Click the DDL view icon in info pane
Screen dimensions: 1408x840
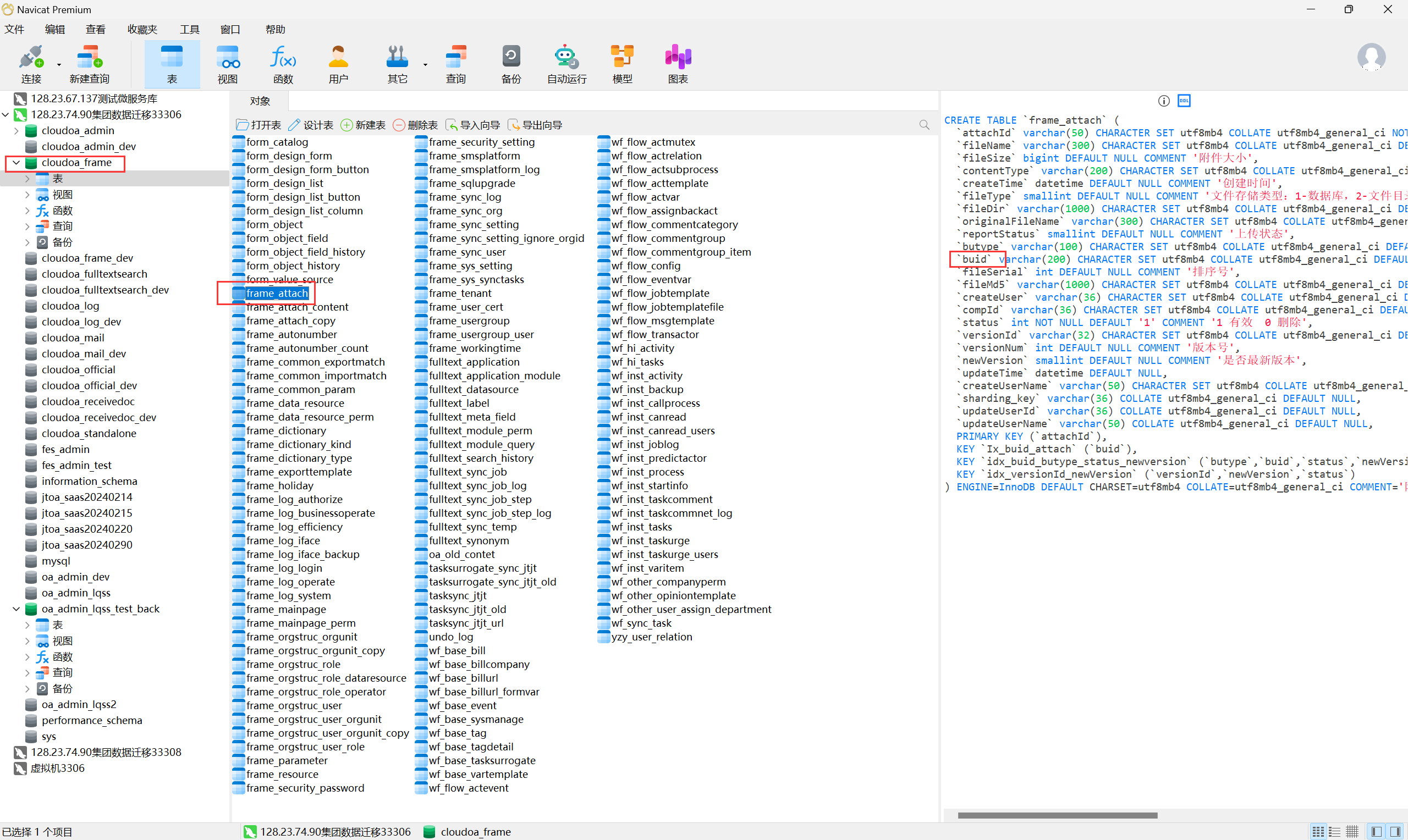[x=1184, y=101]
